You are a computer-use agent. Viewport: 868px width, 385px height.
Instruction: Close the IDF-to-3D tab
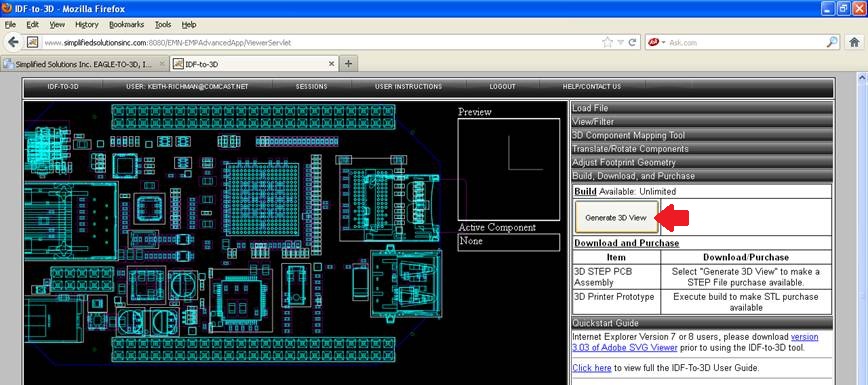click(x=332, y=64)
